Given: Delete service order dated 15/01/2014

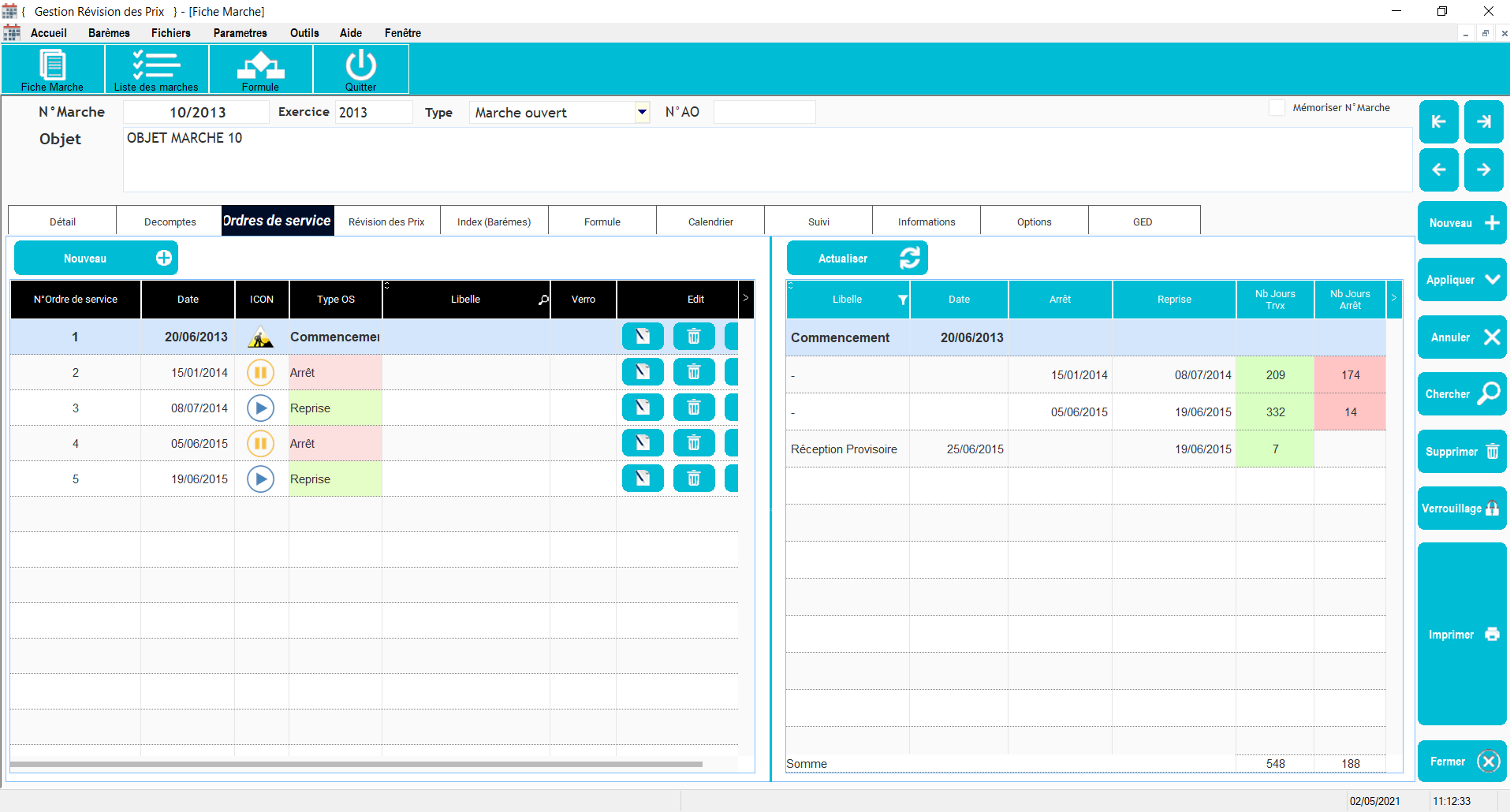Looking at the screenshot, I should 693,372.
